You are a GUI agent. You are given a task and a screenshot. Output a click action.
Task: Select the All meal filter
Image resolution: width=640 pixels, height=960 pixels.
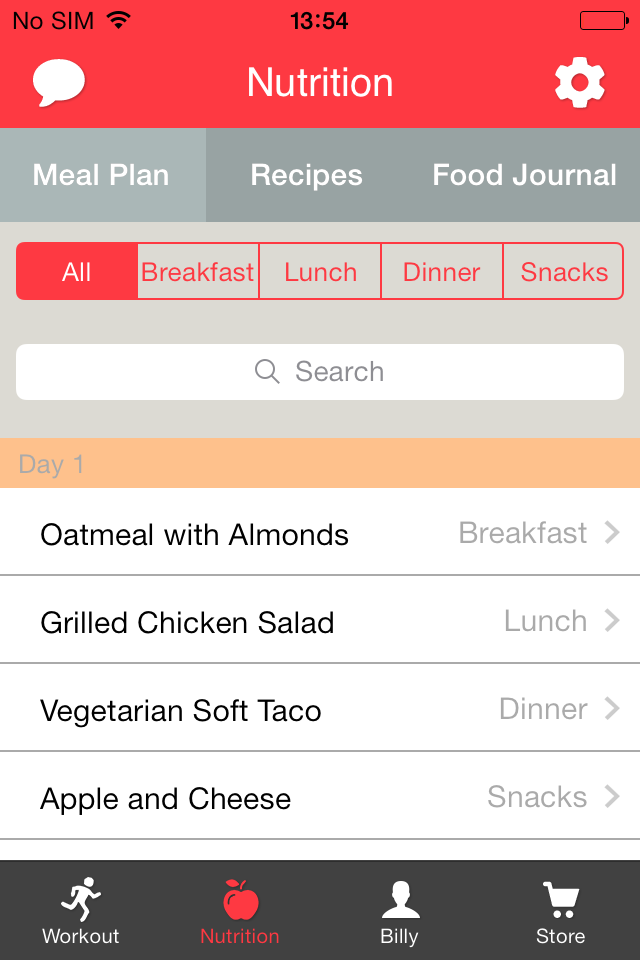pos(77,272)
